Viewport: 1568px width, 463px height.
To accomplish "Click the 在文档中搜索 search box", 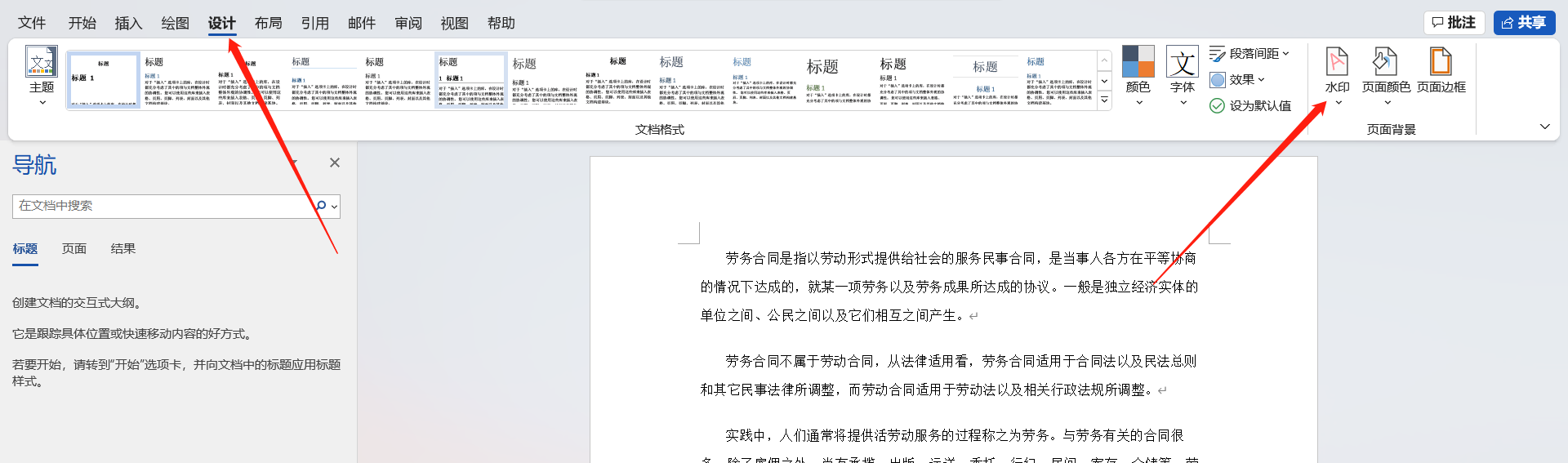I will tap(163, 206).
